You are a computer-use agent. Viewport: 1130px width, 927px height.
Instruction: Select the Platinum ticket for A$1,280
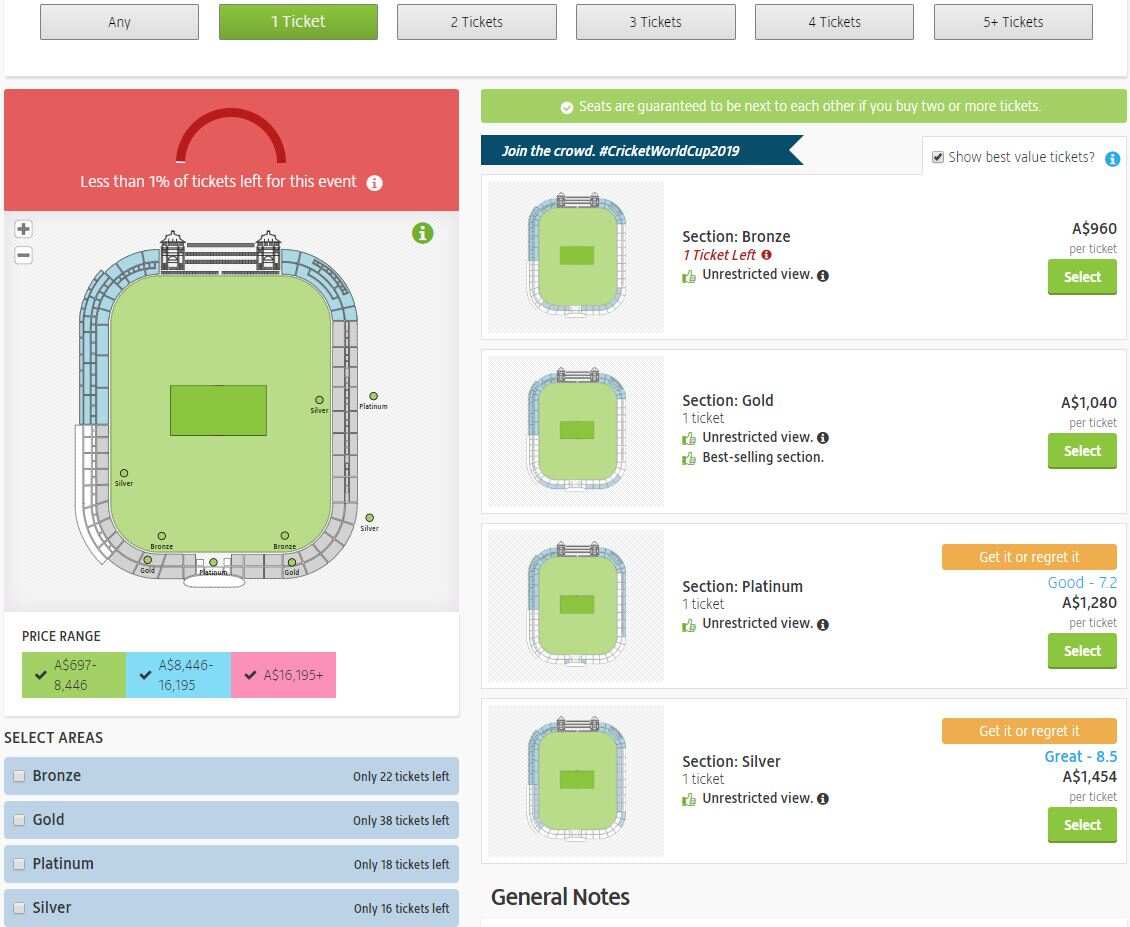pos(1081,651)
